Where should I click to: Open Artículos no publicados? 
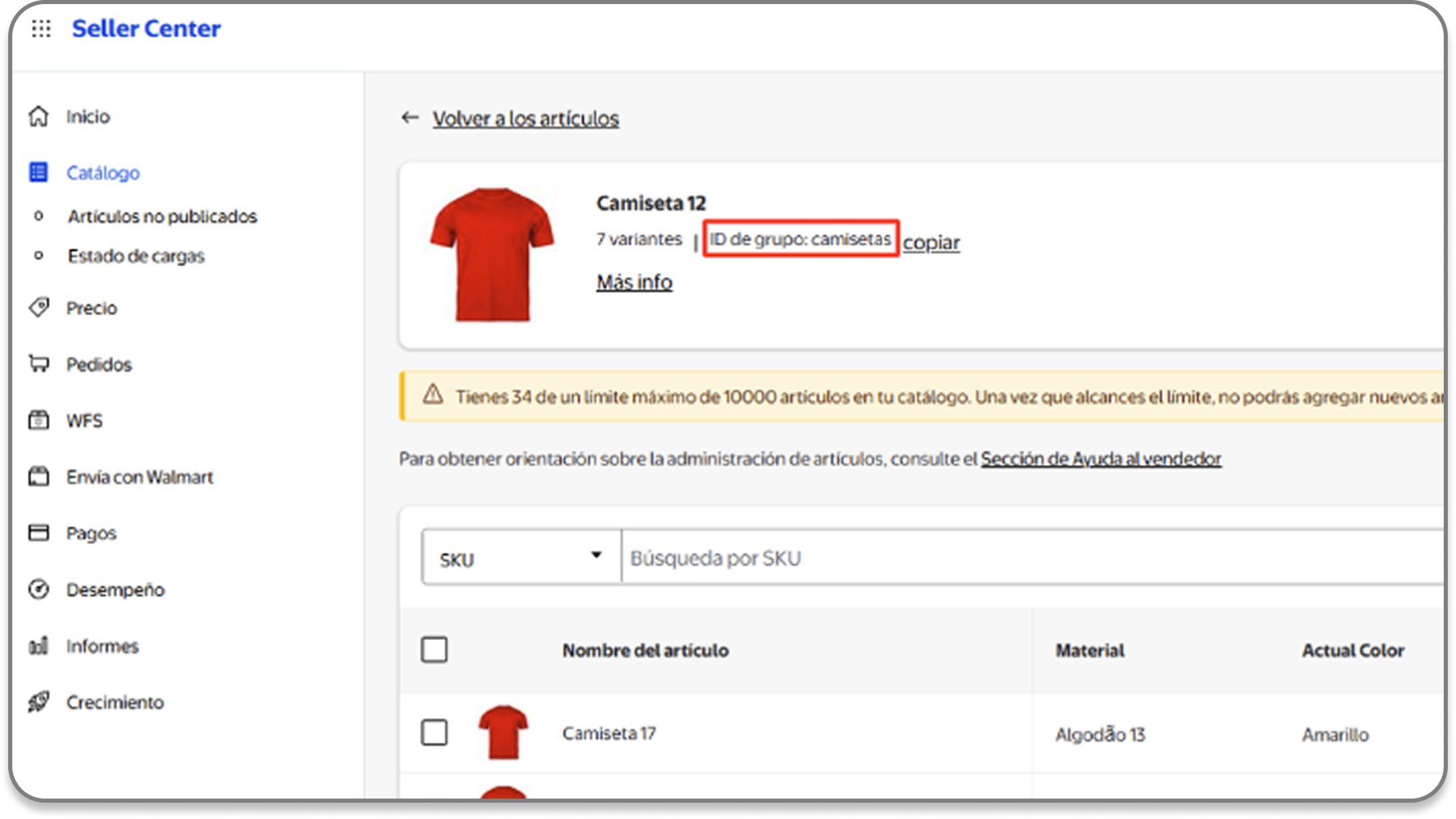coord(162,216)
